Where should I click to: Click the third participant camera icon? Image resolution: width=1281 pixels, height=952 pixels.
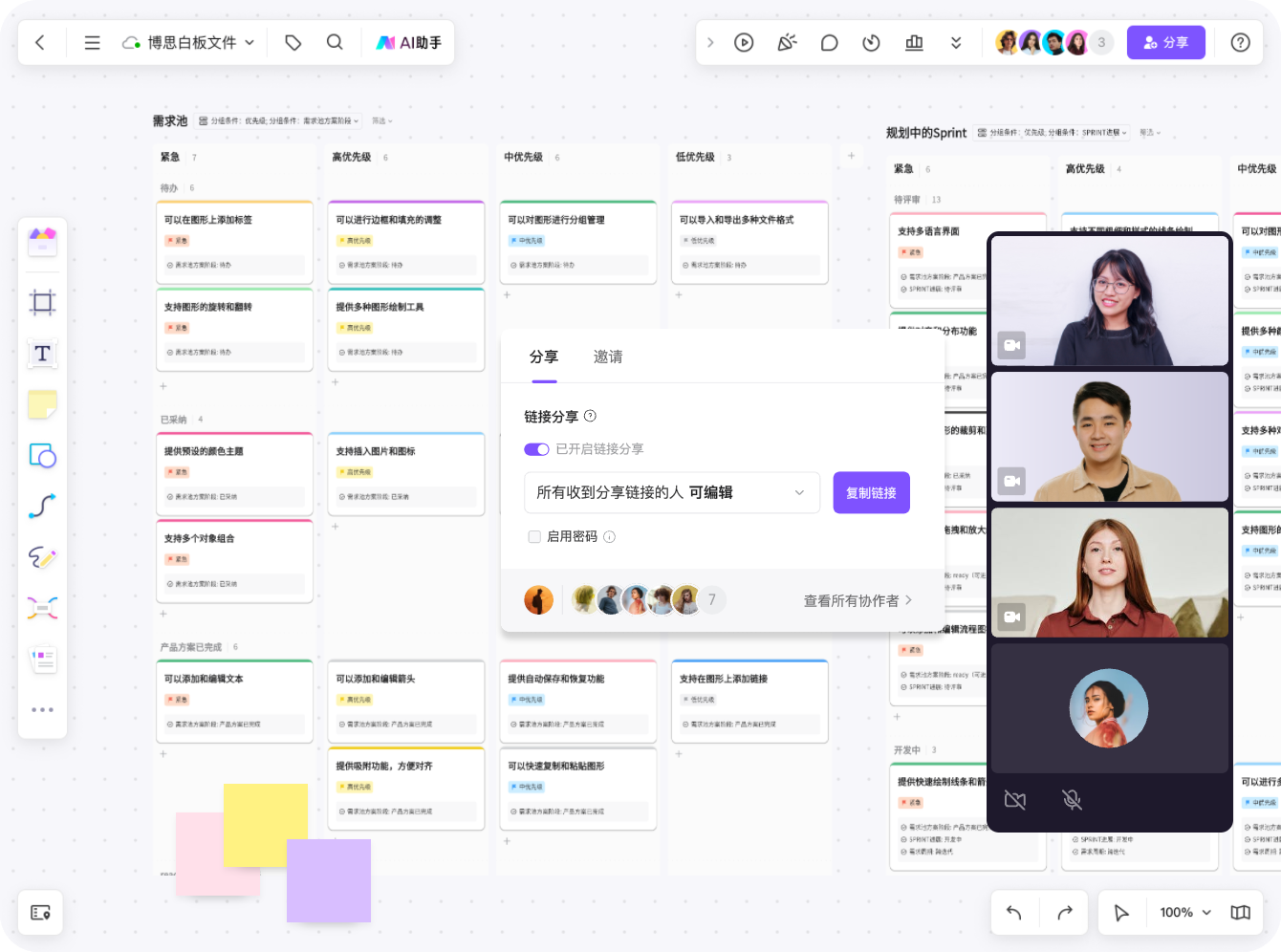click(1011, 617)
